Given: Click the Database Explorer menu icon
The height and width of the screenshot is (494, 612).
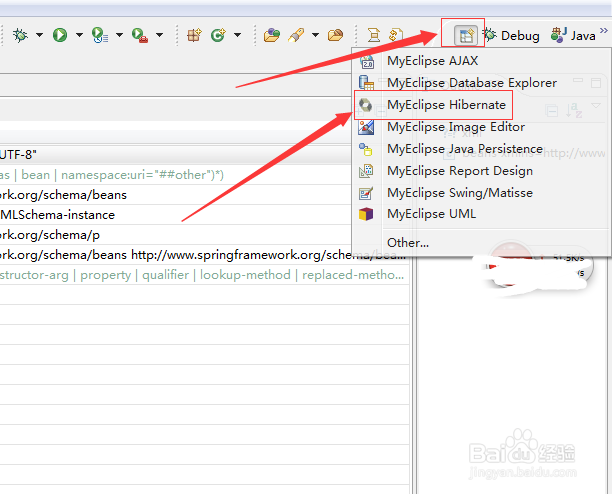Looking at the screenshot, I should [x=366, y=83].
